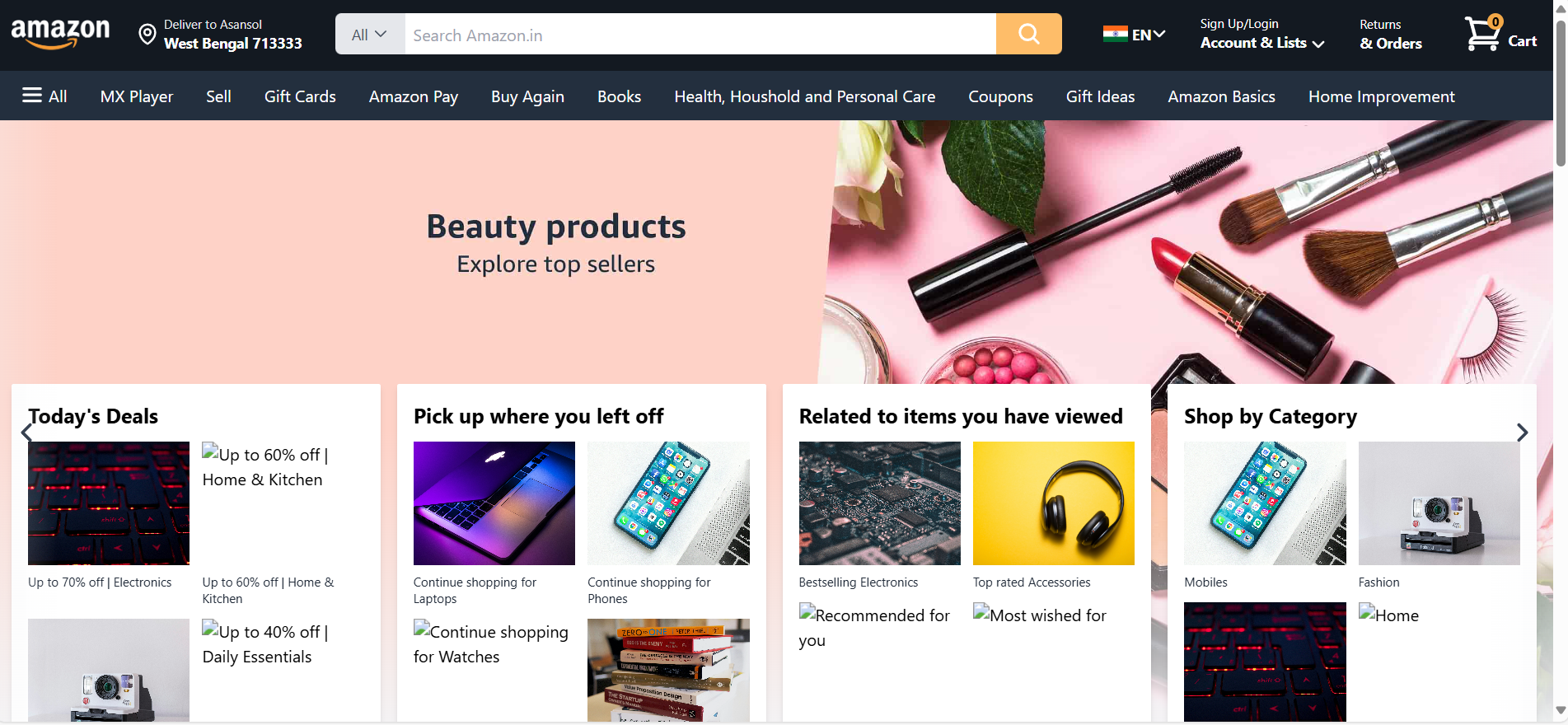Click Returns & Orders link

pyautogui.click(x=1391, y=35)
